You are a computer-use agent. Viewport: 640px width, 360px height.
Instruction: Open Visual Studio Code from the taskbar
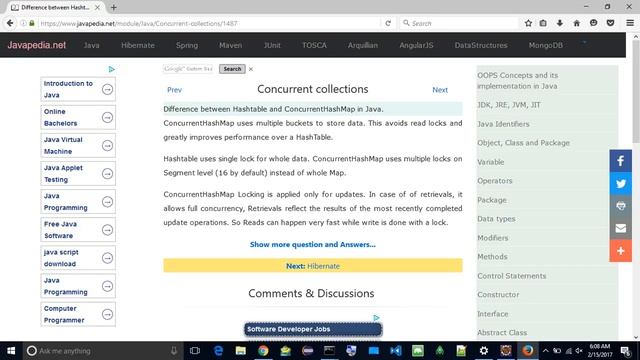pyautogui.click(x=396, y=351)
